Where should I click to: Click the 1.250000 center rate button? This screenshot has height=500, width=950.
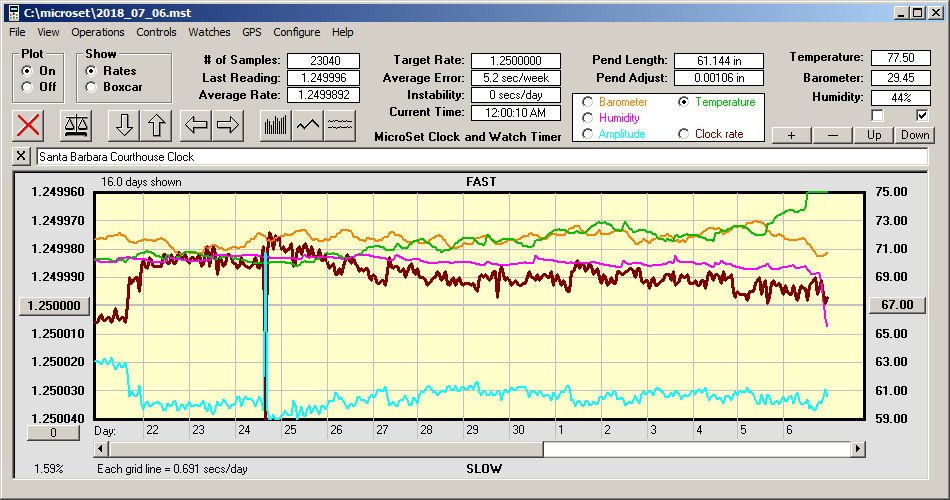coord(55,305)
